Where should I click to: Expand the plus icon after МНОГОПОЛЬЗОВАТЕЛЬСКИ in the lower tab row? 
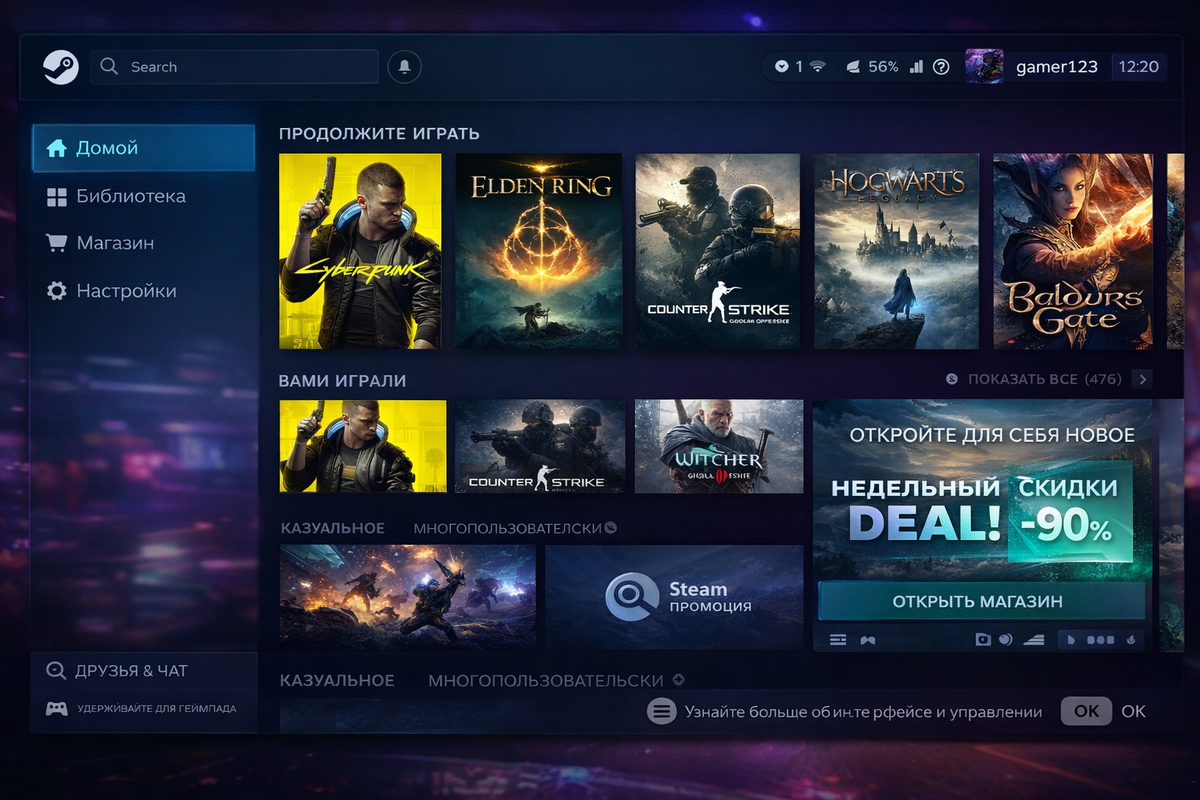(679, 680)
